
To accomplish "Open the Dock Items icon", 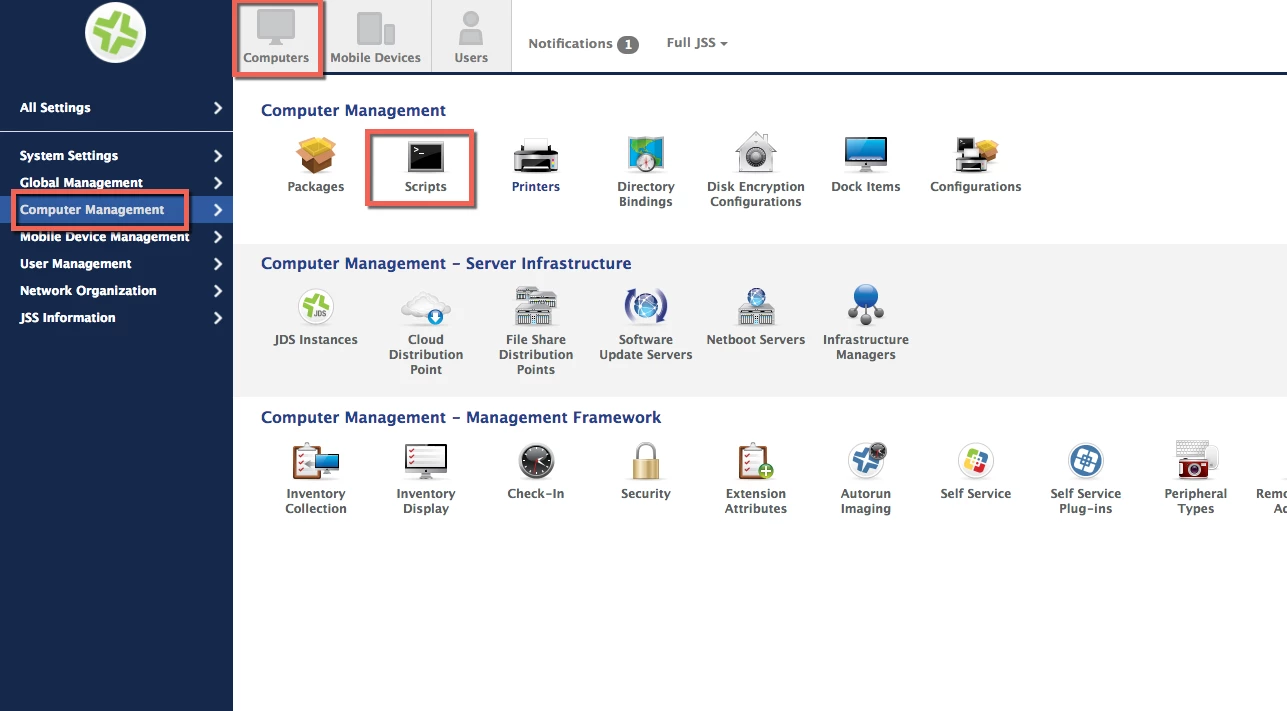I will coord(866,156).
